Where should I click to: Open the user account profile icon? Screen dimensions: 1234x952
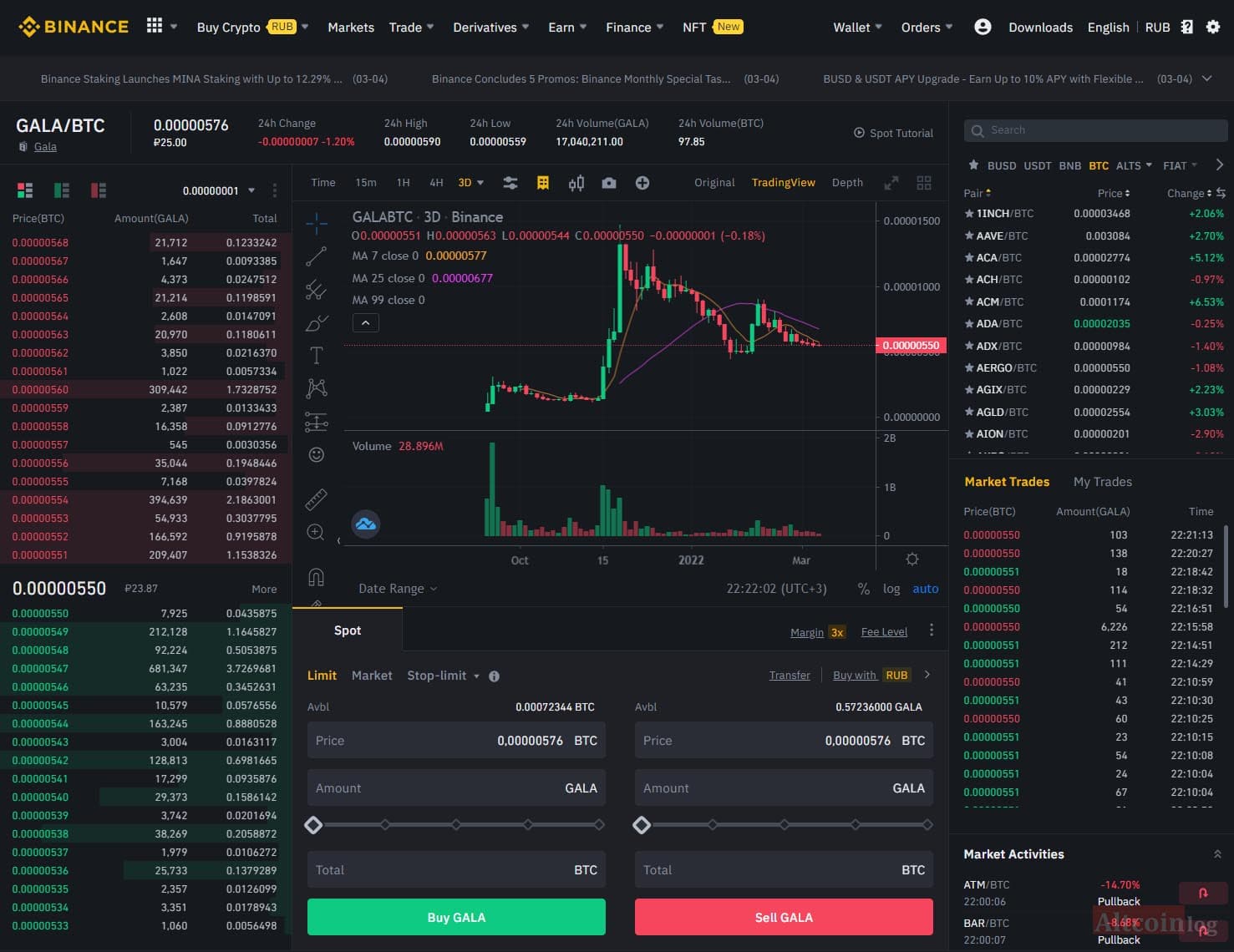(x=983, y=27)
